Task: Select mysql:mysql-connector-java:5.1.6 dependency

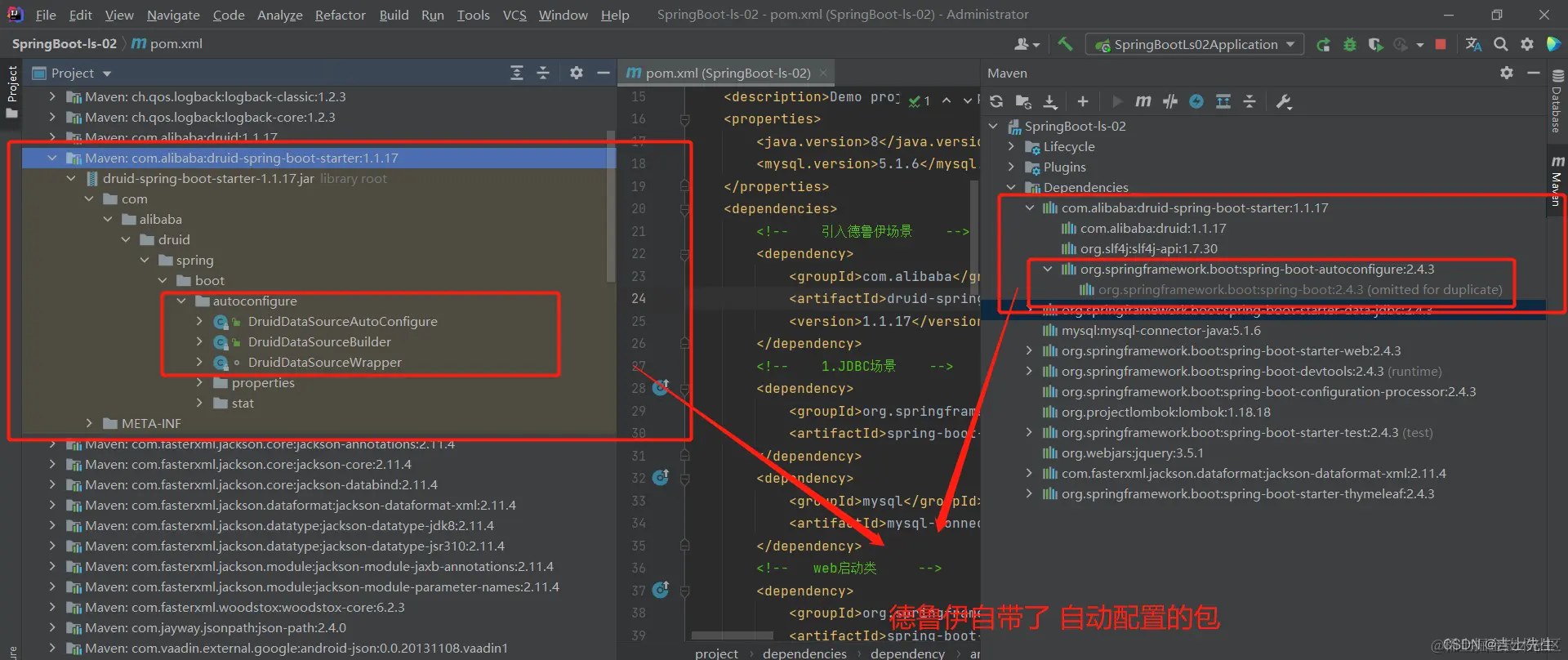Action: [1160, 330]
